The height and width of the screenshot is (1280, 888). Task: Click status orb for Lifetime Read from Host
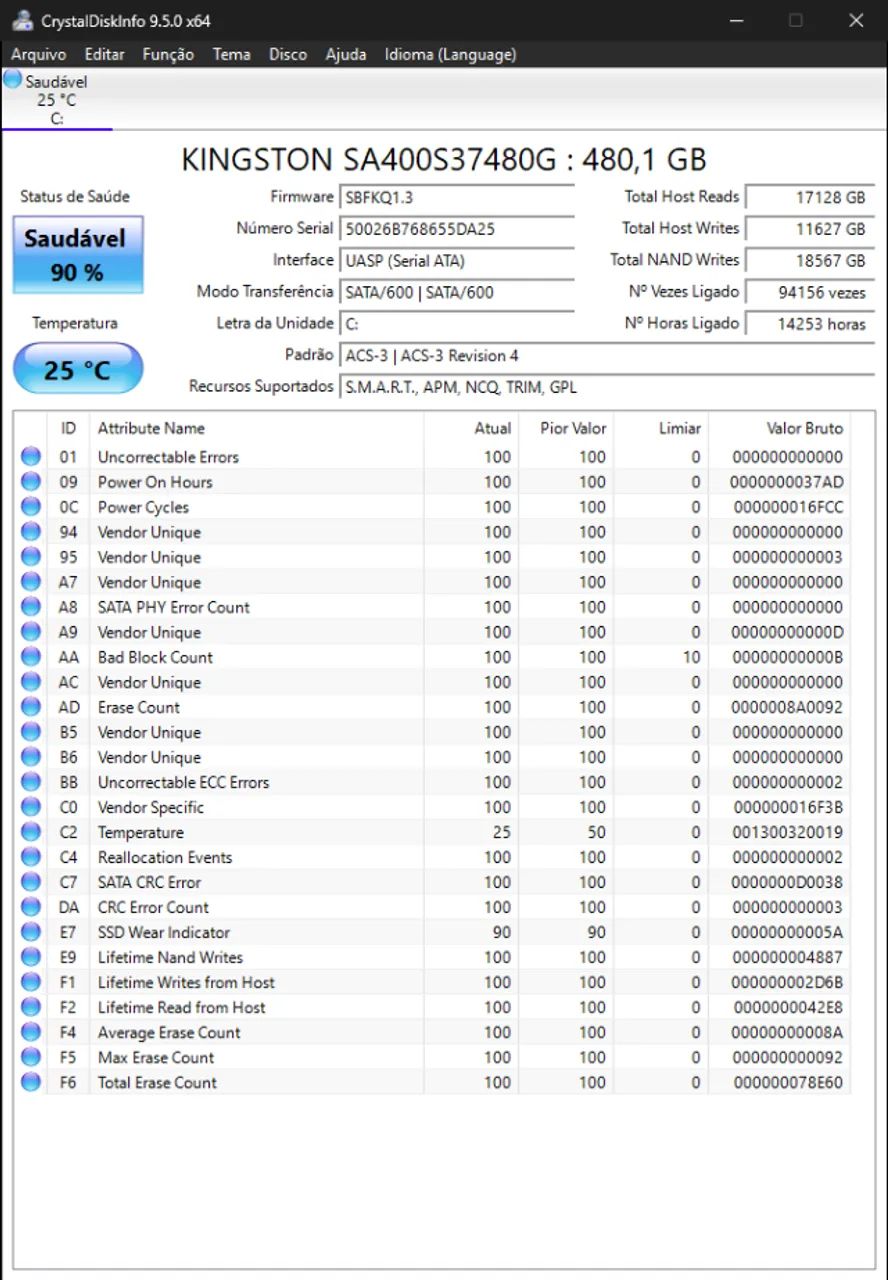click(31, 1007)
